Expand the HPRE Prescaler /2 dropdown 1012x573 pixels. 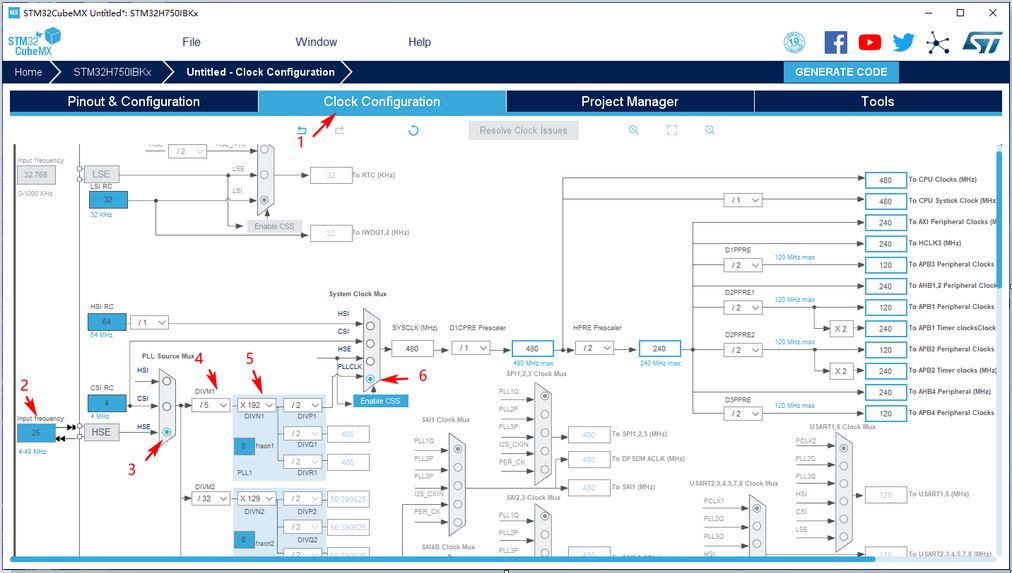point(594,348)
